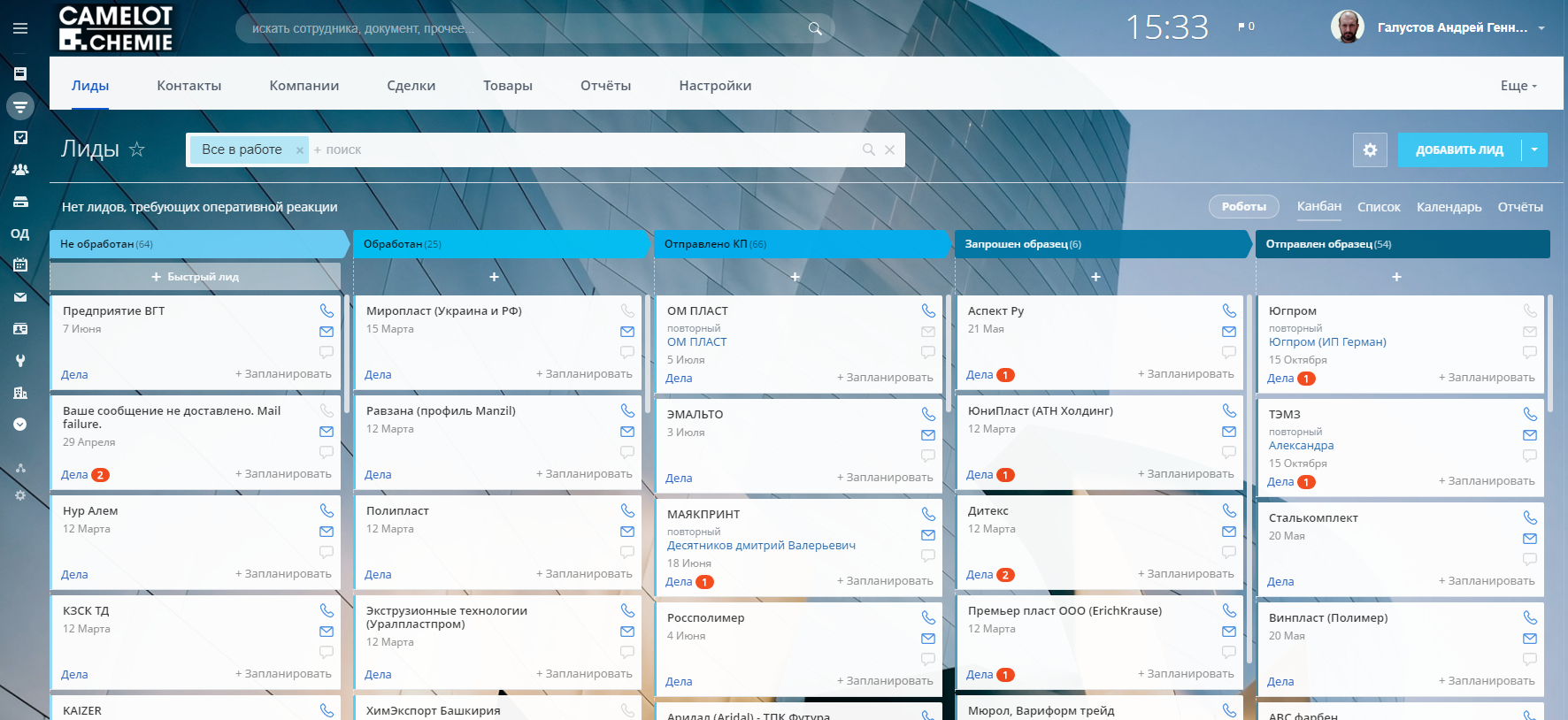The width and height of the screenshot is (1568, 720).
Task: Call Сталькомплект via phone icon
Action: (1530, 517)
